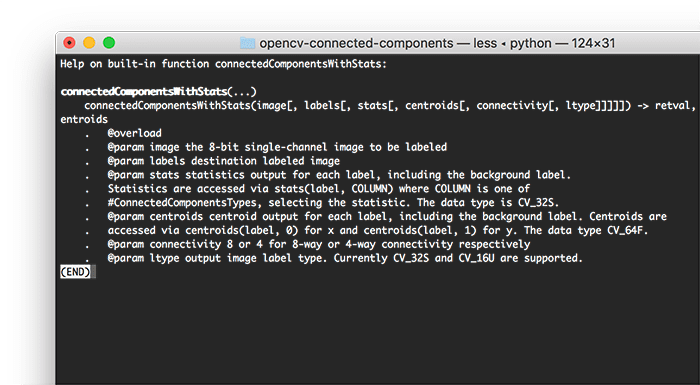Click the '@param image' line
The width and height of the screenshot is (700, 385).
pos(277,147)
